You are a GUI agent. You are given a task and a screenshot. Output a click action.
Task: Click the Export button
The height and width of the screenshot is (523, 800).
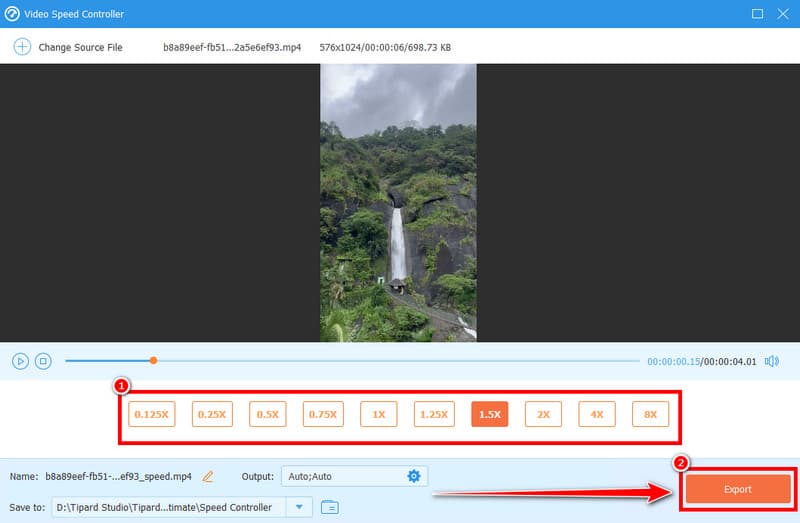pos(737,489)
